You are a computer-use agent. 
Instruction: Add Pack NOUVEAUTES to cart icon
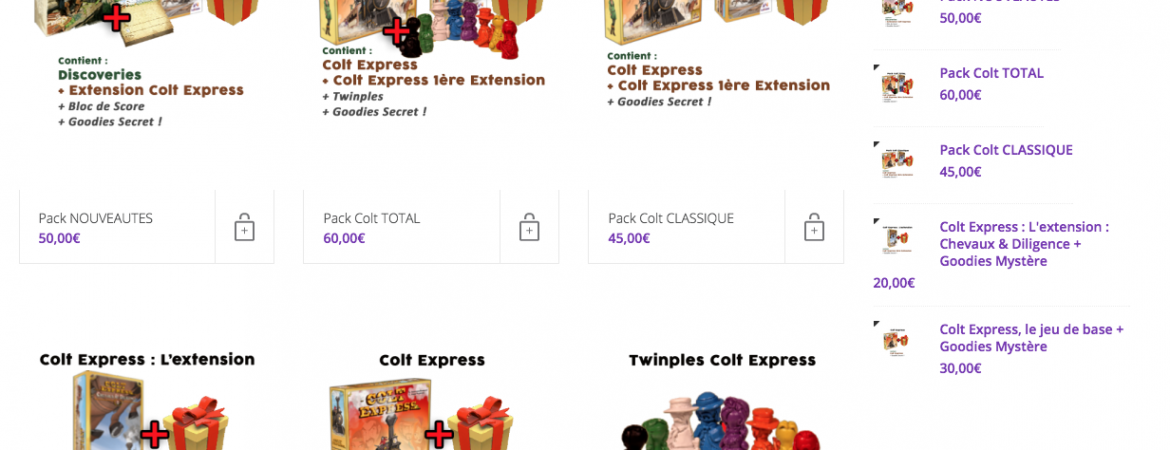(245, 227)
